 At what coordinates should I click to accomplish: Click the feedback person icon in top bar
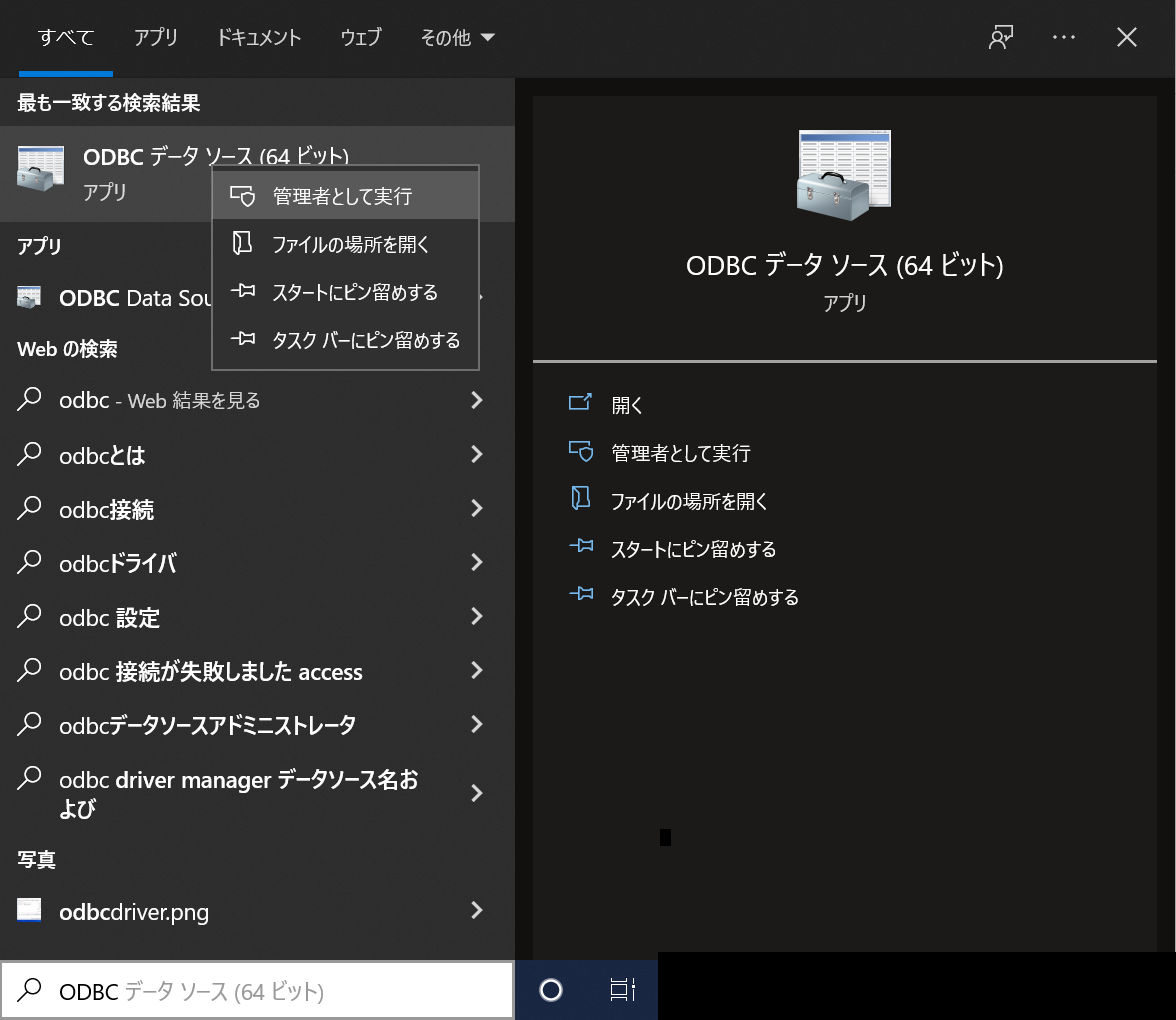pos(1000,37)
